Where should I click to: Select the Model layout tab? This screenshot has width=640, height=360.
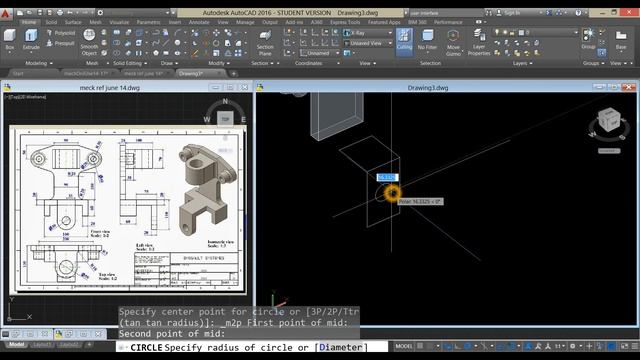[x=16, y=345]
